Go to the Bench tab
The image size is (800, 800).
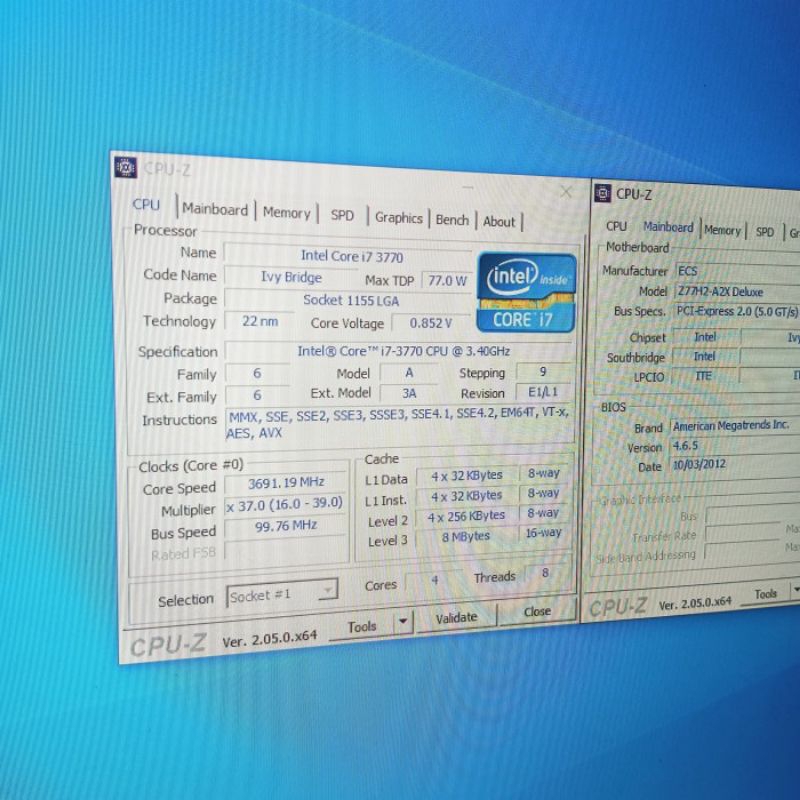click(452, 220)
